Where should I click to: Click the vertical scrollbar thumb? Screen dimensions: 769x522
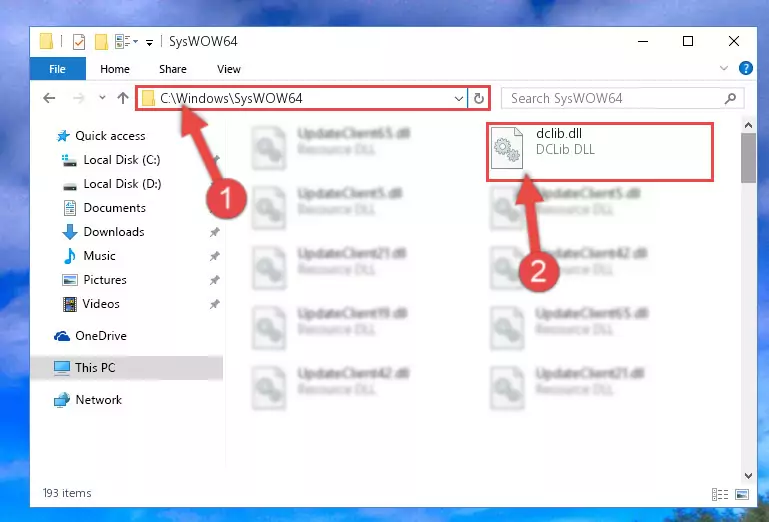click(x=748, y=157)
